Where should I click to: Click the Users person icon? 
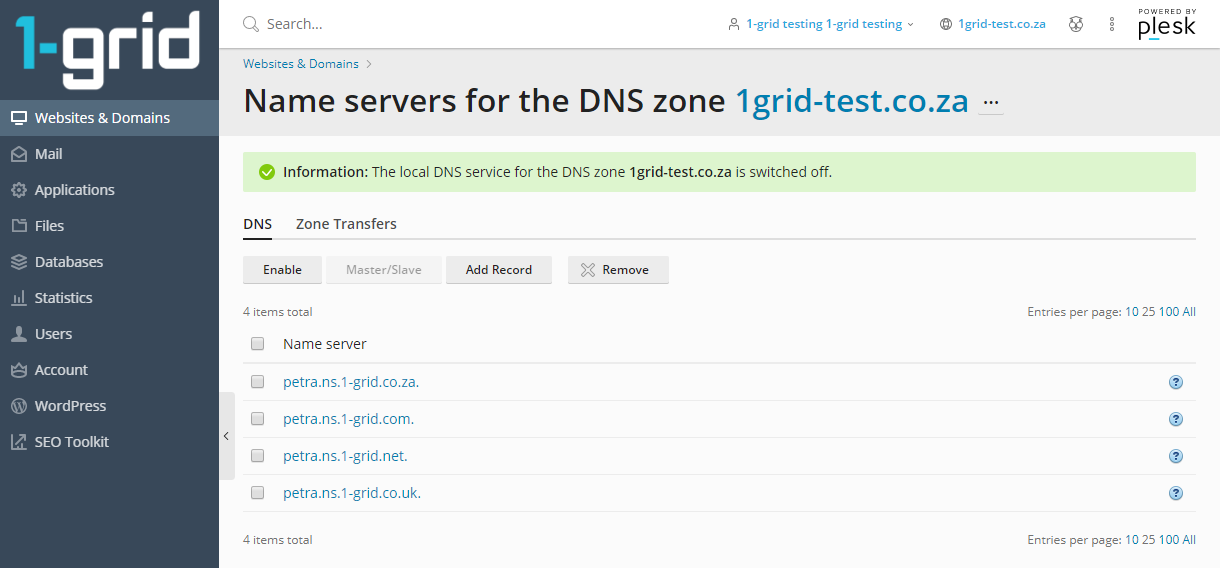pos(18,334)
